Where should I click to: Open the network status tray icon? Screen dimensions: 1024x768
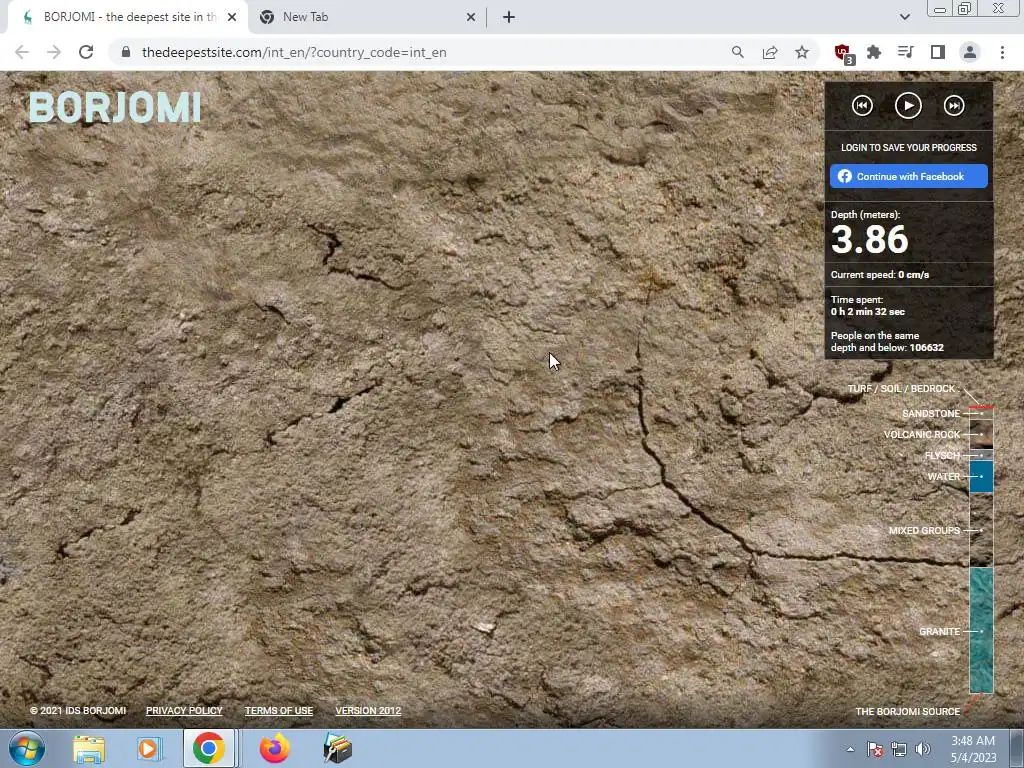click(899, 750)
